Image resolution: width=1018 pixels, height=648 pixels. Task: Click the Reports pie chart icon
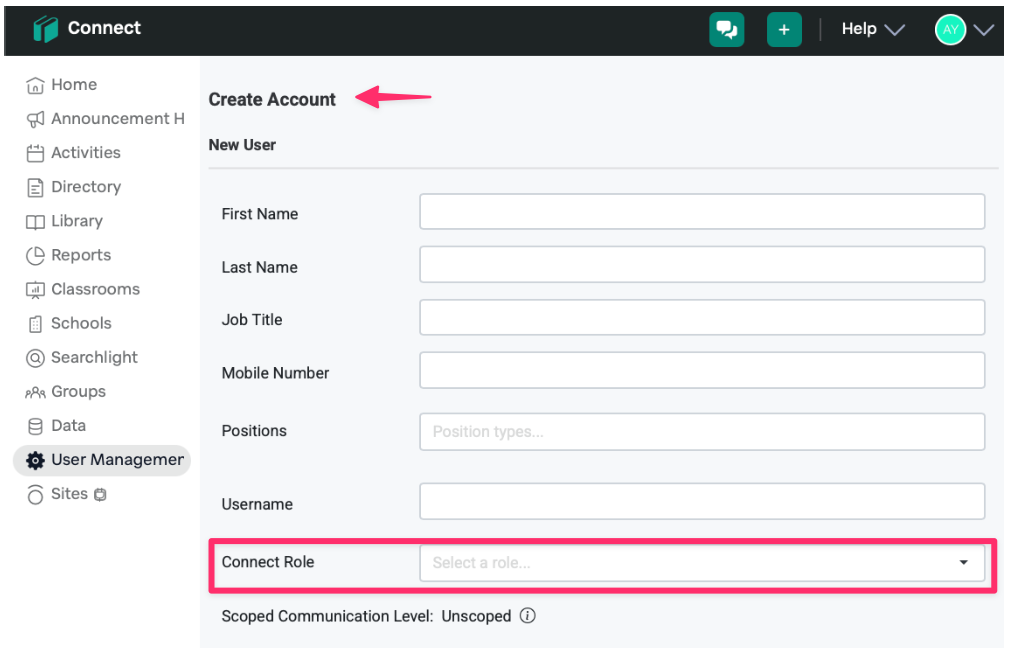[35, 256]
